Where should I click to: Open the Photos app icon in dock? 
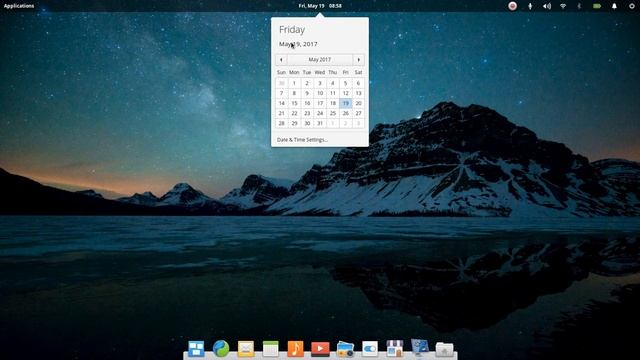345,349
